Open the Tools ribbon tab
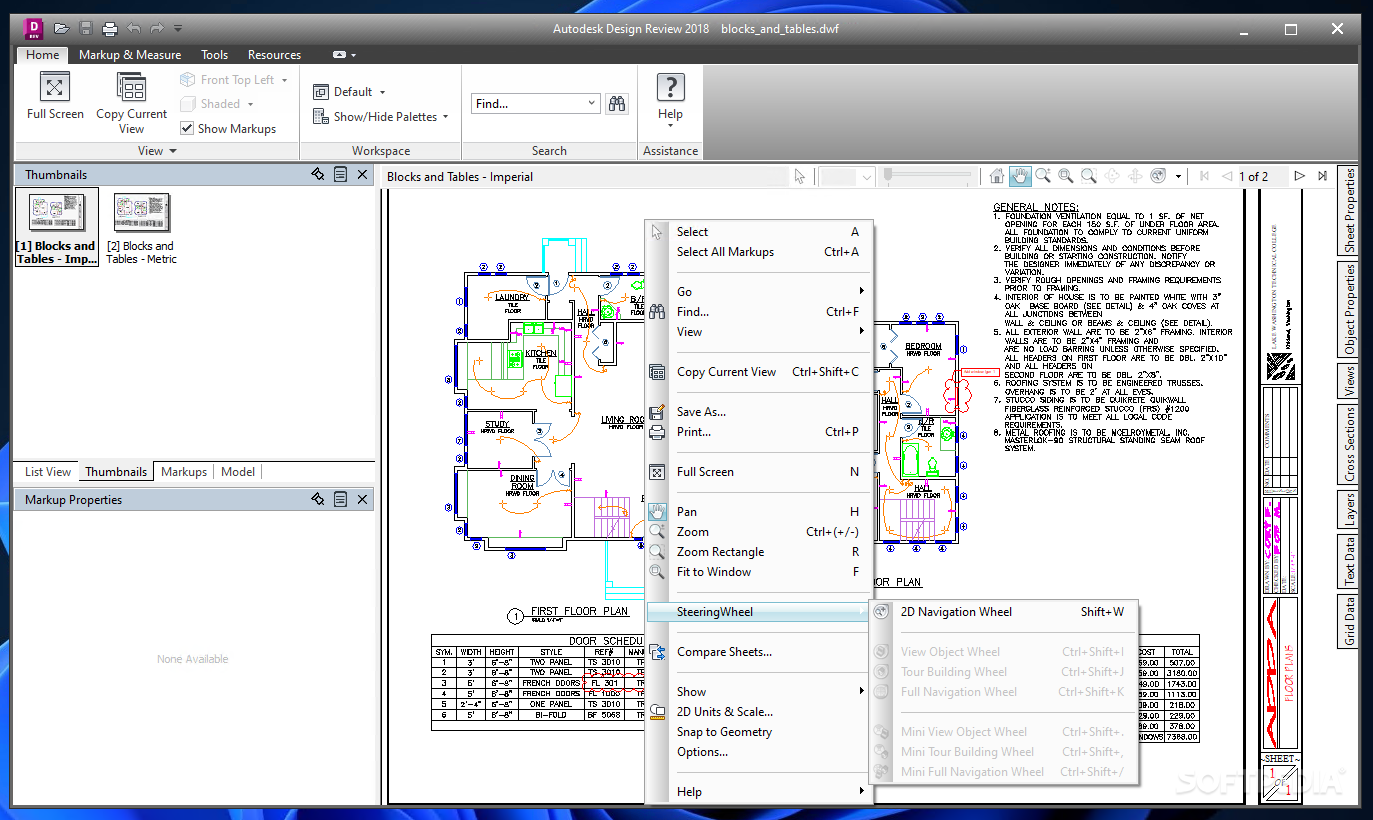This screenshot has width=1373, height=820. pos(214,55)
